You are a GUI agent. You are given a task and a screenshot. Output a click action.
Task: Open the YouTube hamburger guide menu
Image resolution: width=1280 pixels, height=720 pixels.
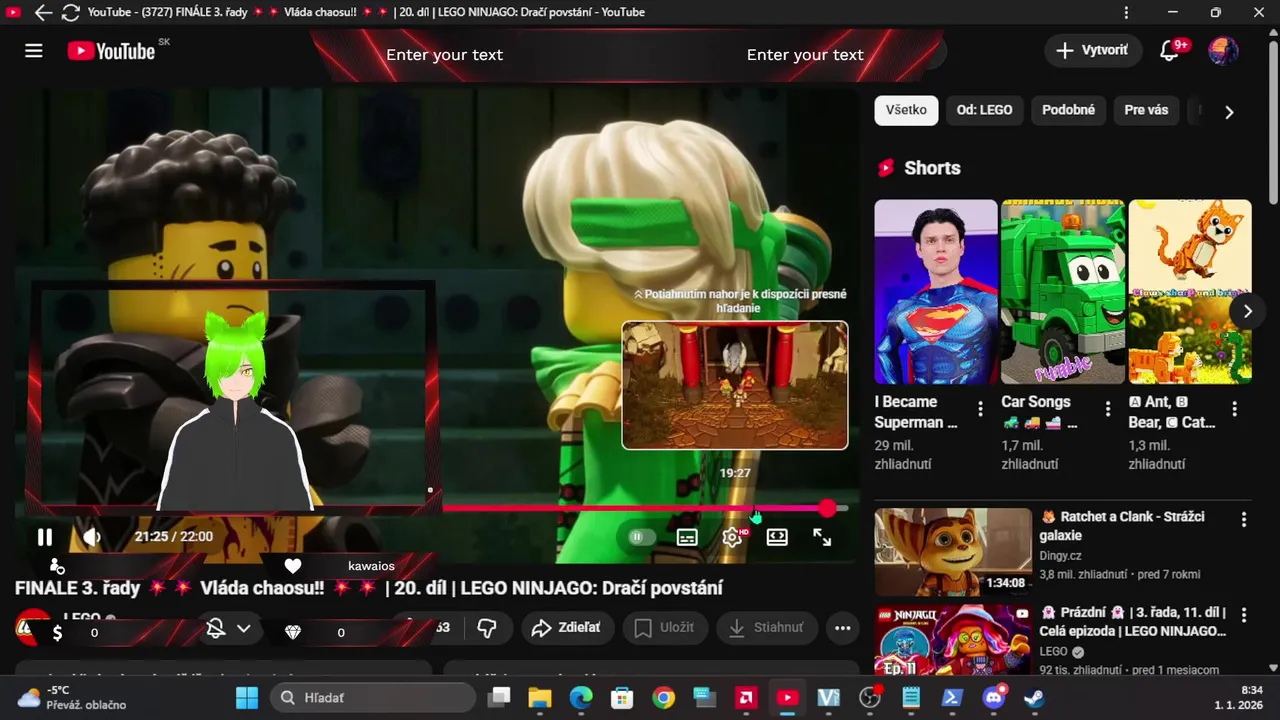34,51
